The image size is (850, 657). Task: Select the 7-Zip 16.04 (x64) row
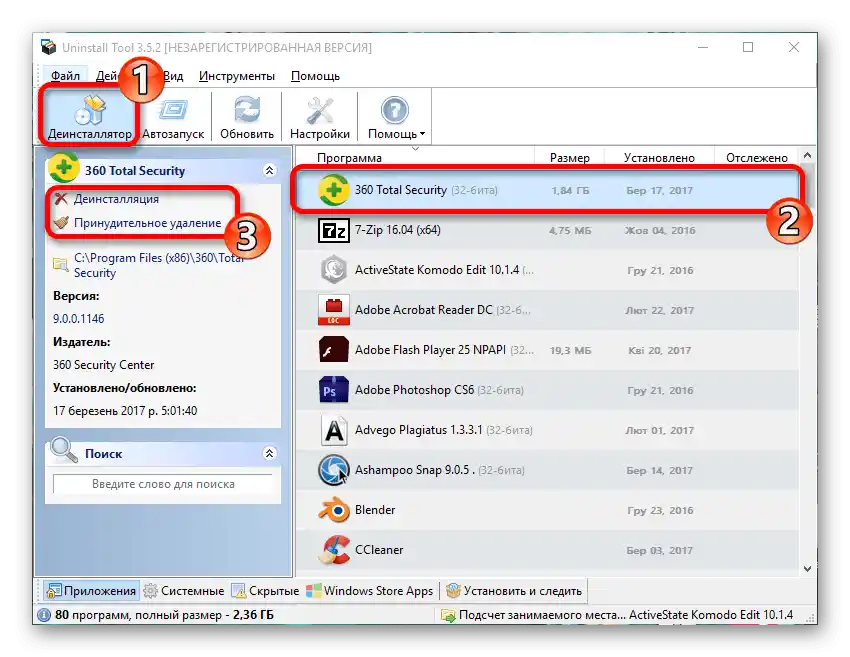point(547,230)
